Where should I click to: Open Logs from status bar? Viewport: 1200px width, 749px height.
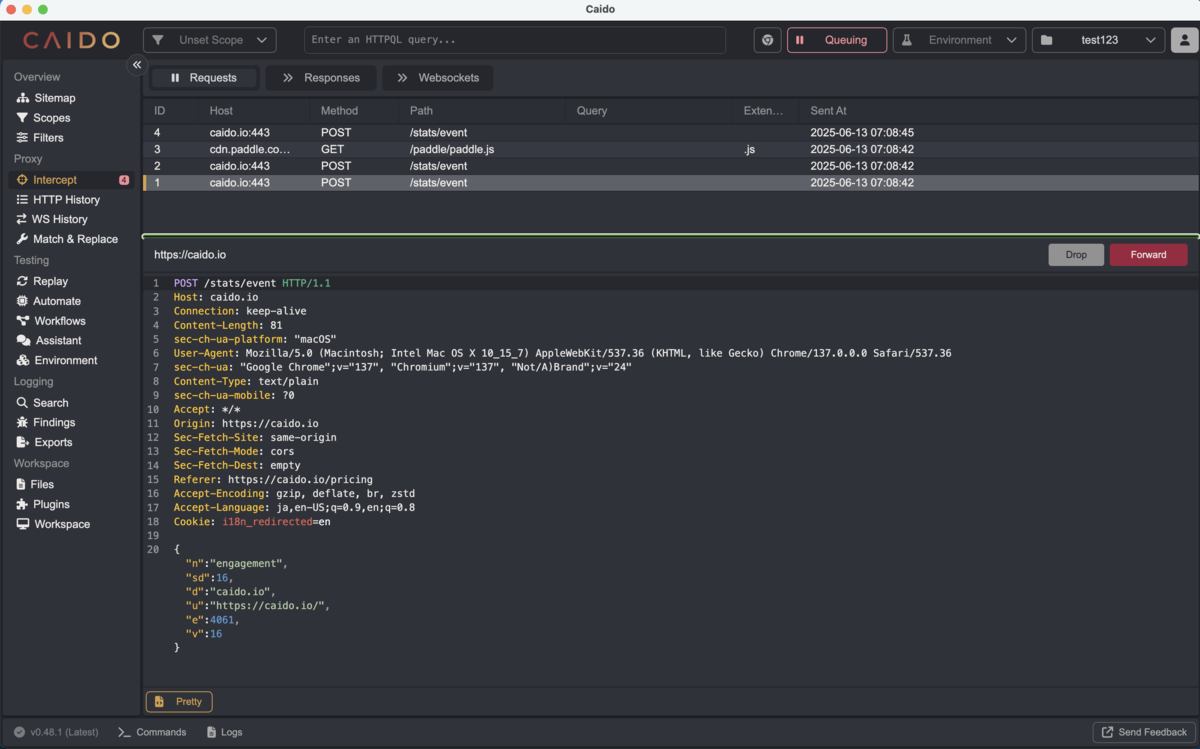[225, 732]
